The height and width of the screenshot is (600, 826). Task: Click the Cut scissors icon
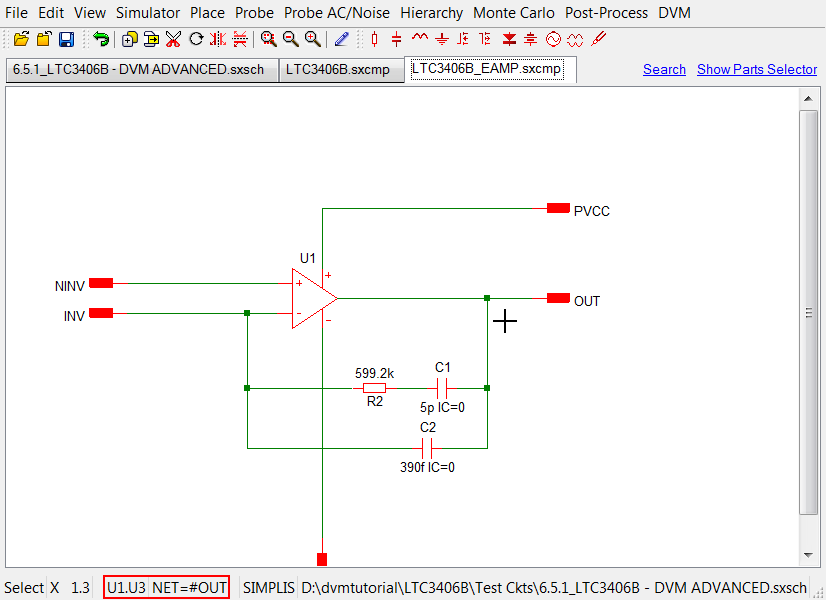[x=173, y=39]
